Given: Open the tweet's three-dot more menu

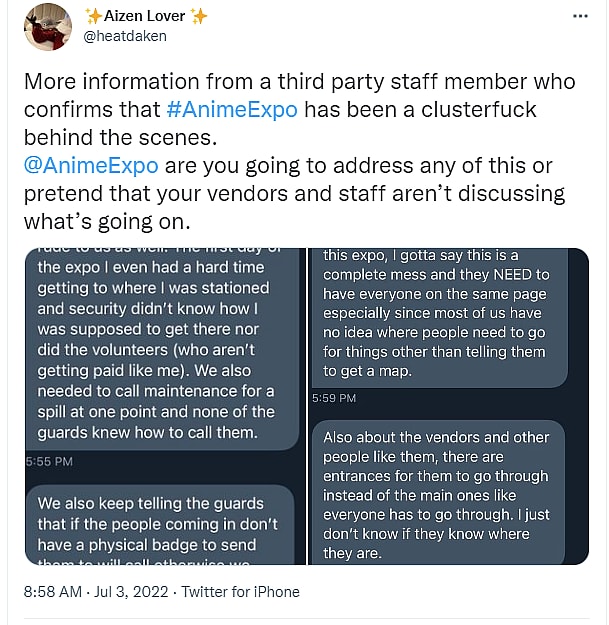Looking at the screenshot, I should click(x=580, y=17).
